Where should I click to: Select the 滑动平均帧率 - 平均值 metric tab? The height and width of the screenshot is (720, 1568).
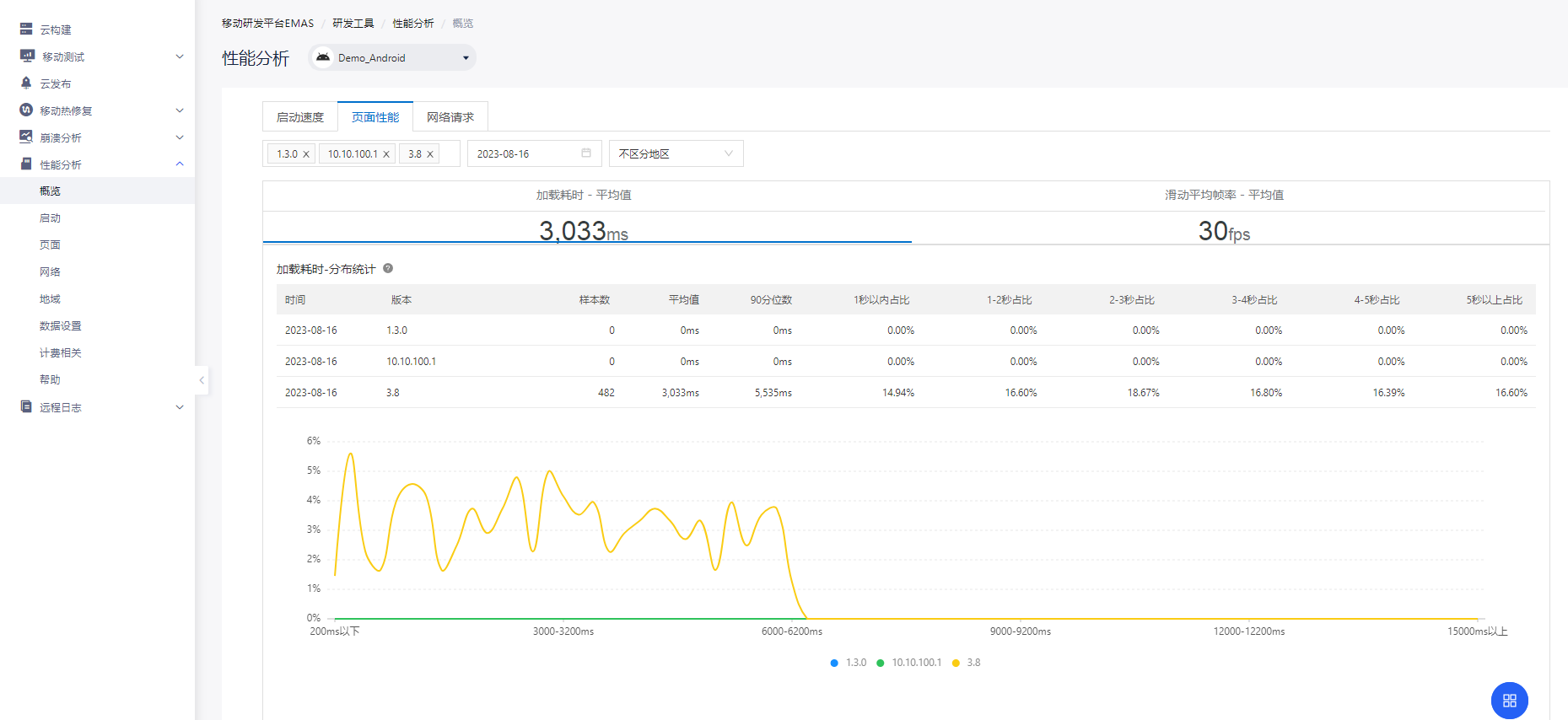coord(1225,212)
